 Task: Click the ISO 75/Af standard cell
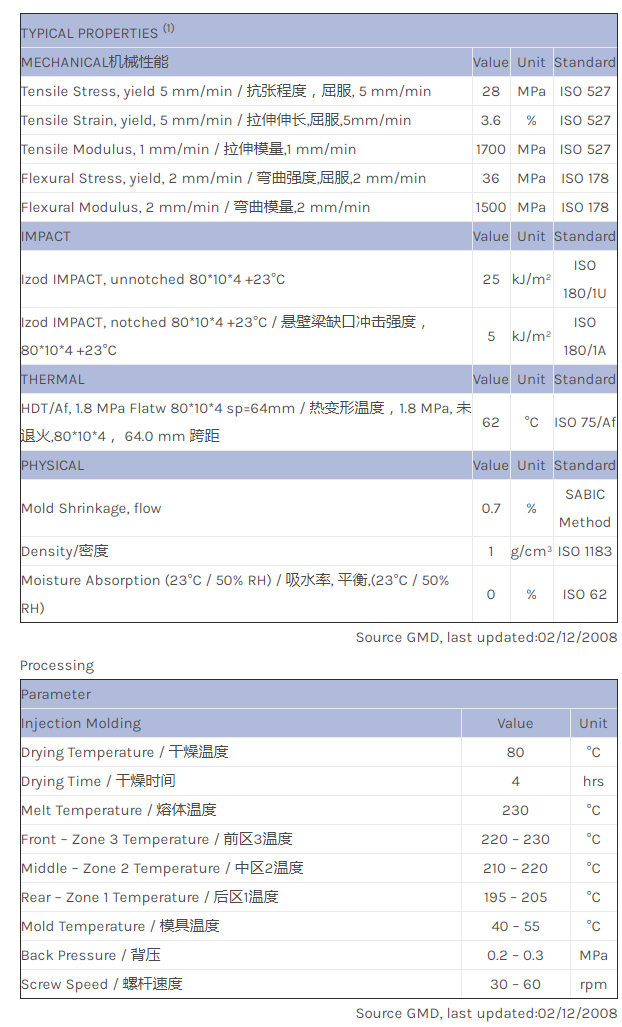pyautogui.click(x=585, y=422)
